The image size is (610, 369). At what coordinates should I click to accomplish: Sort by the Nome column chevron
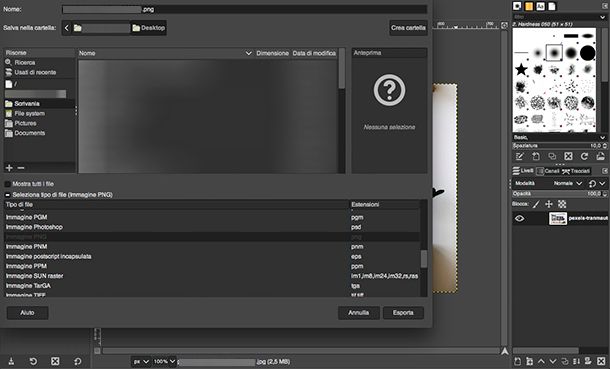click(248, 53)
